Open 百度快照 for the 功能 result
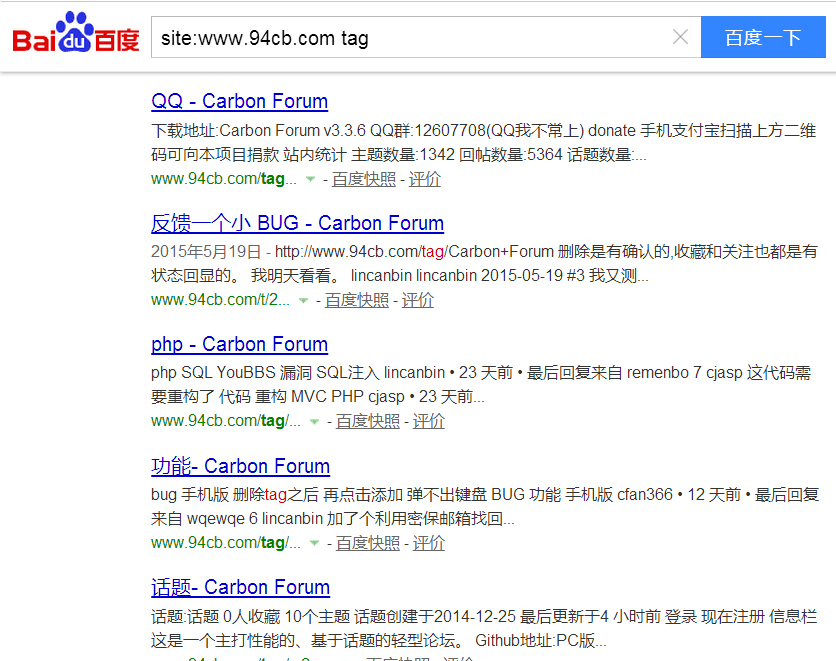This screenshot has height=661, width=836. (367, 543)
